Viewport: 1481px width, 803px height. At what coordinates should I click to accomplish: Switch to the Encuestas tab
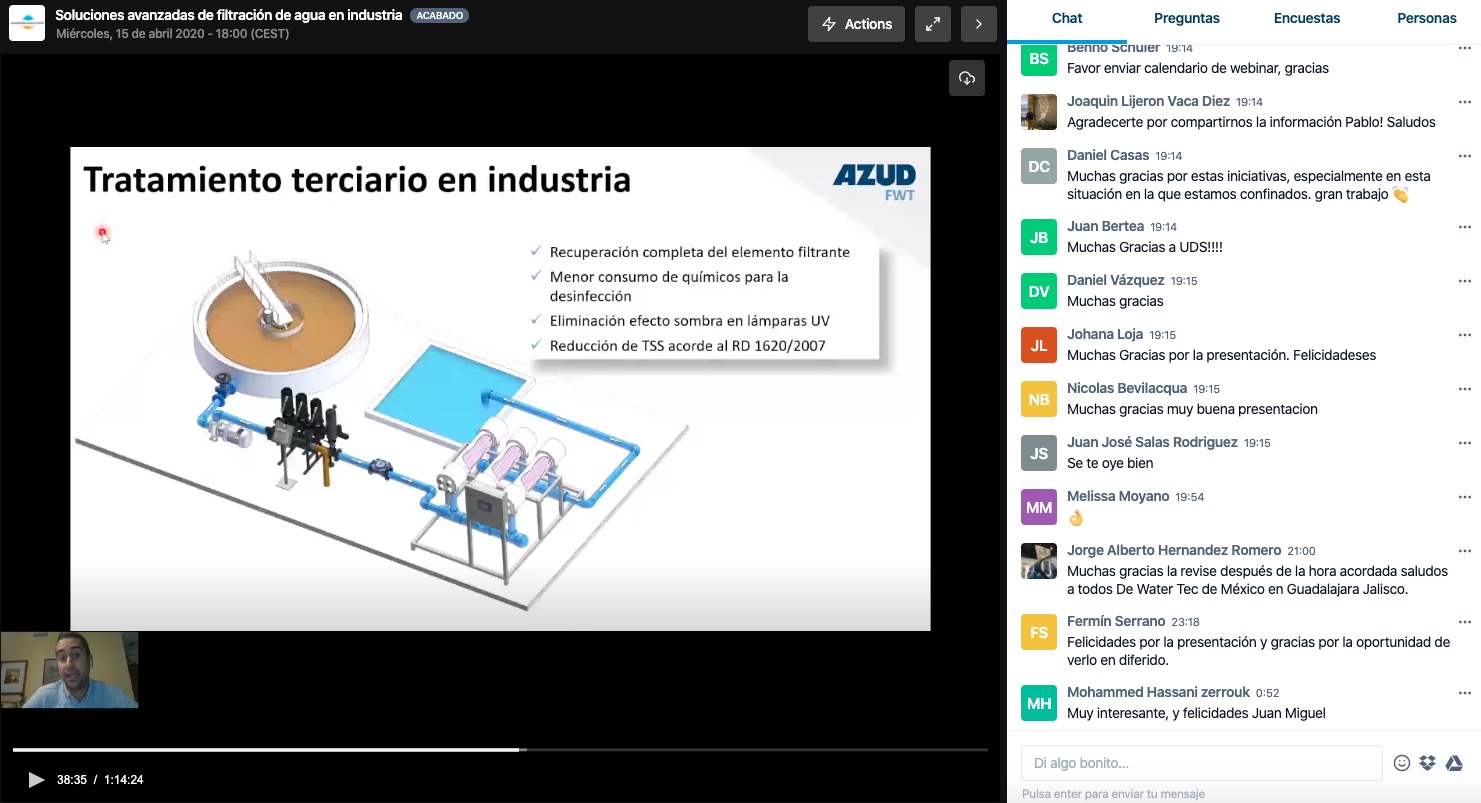1307,18
